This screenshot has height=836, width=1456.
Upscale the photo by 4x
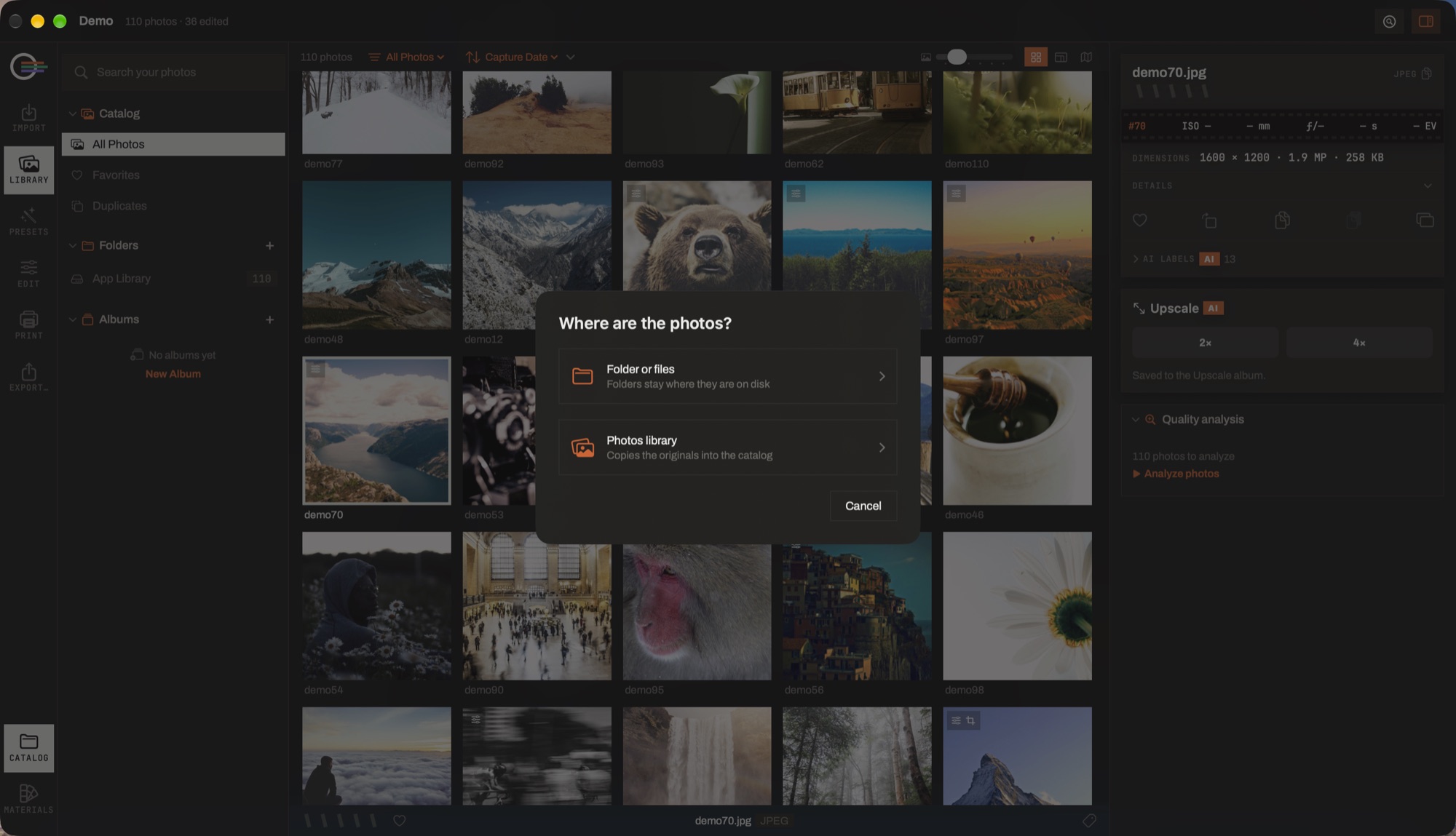click(x=1359, y=343)
